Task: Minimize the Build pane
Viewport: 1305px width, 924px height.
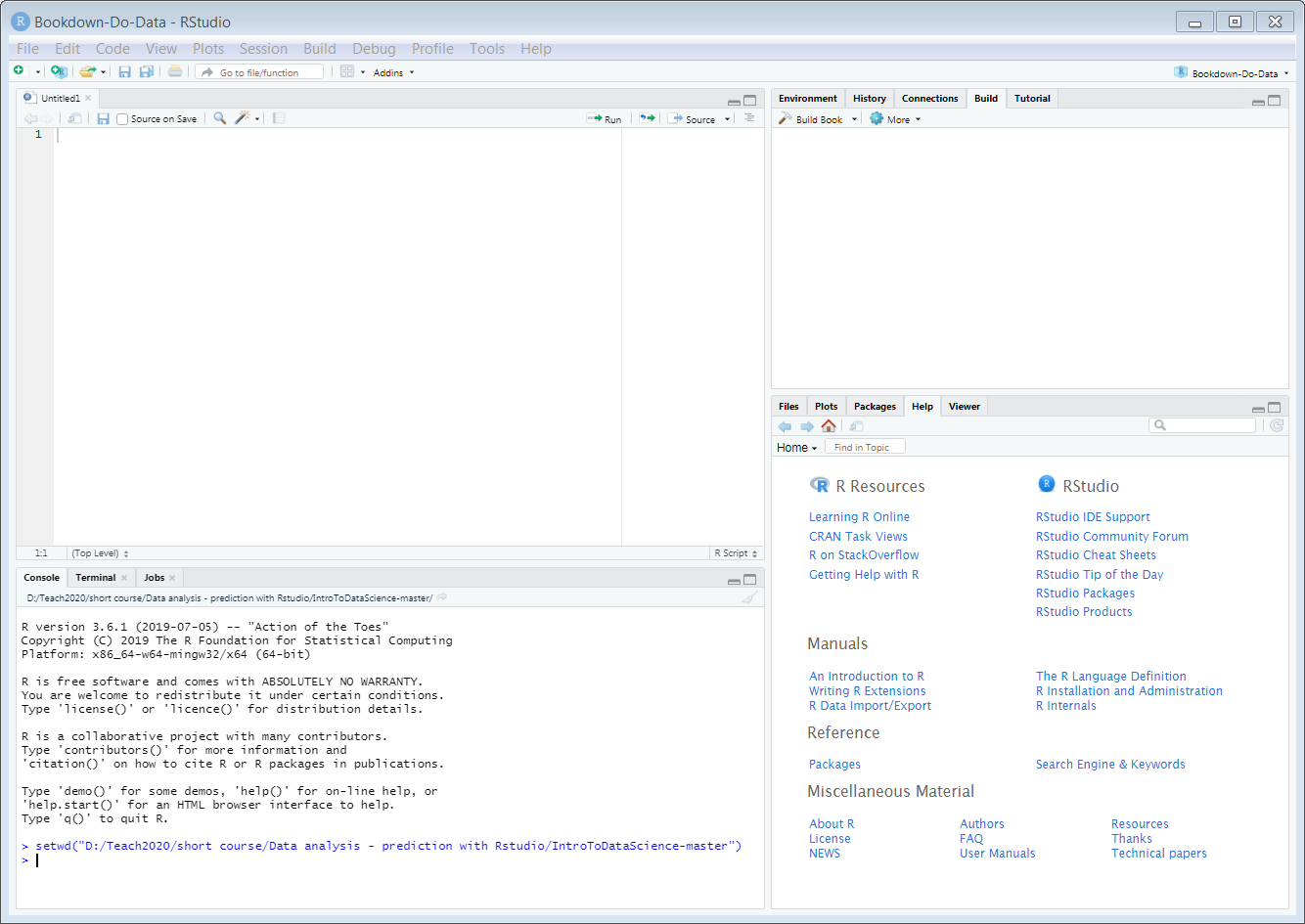Action: tap(1258, 102)
